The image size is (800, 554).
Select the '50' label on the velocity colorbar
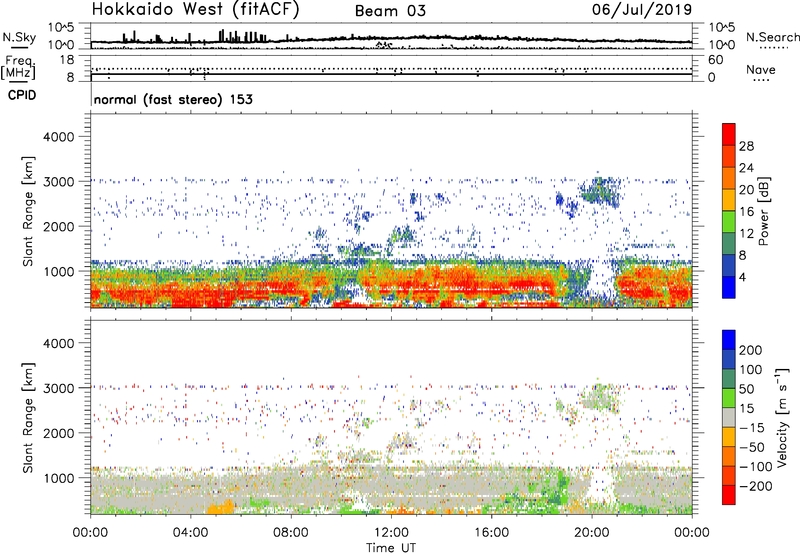coord(746,389)
